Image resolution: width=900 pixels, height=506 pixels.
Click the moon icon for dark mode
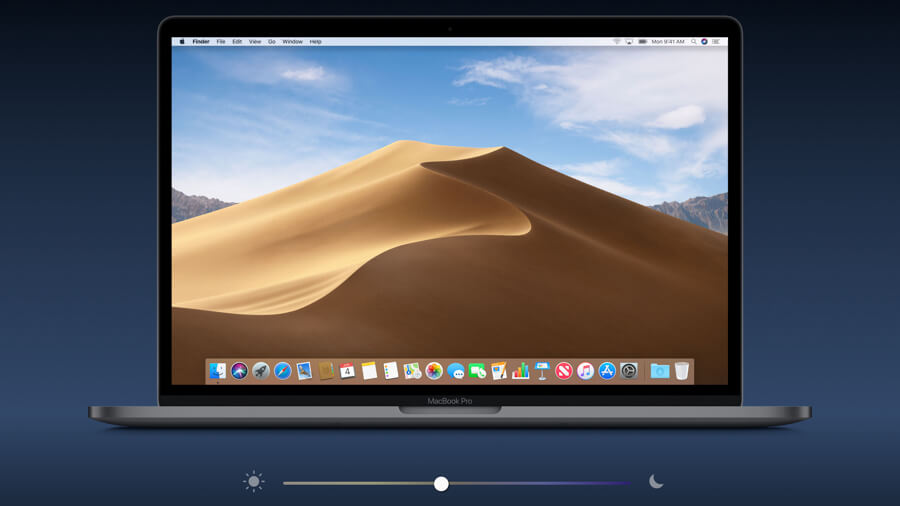click(x=656, y=482)
